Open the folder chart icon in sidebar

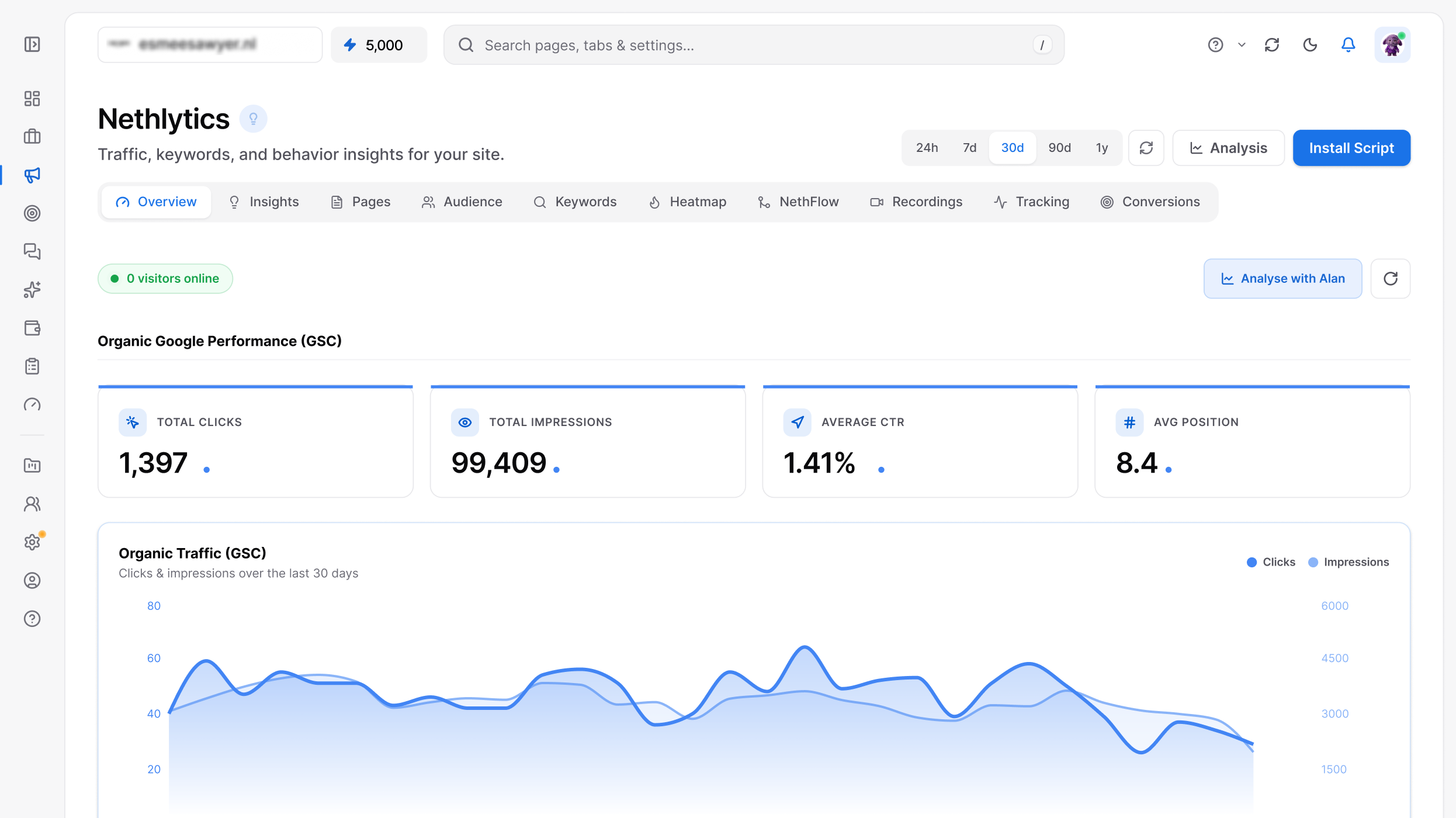[32, 466]
